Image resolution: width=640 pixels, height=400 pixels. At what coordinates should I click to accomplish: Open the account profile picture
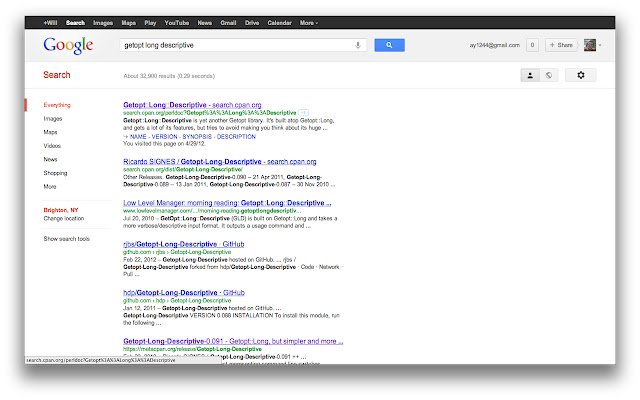click(x=590, y=45)
